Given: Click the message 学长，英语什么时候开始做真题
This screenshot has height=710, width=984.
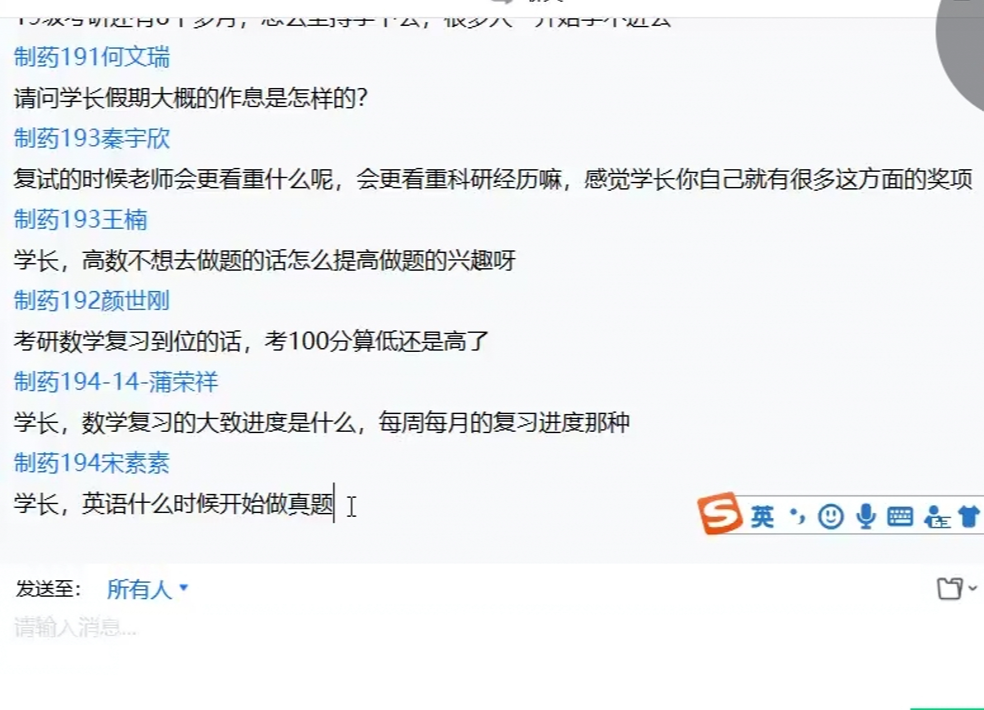Looking at the screenshot, I should 174,503.
